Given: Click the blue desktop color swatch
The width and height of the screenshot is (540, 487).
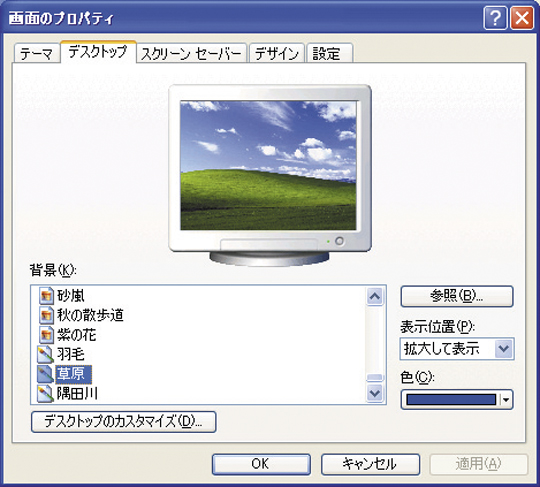Looking at the screenshot, I should tap(450, 400).
